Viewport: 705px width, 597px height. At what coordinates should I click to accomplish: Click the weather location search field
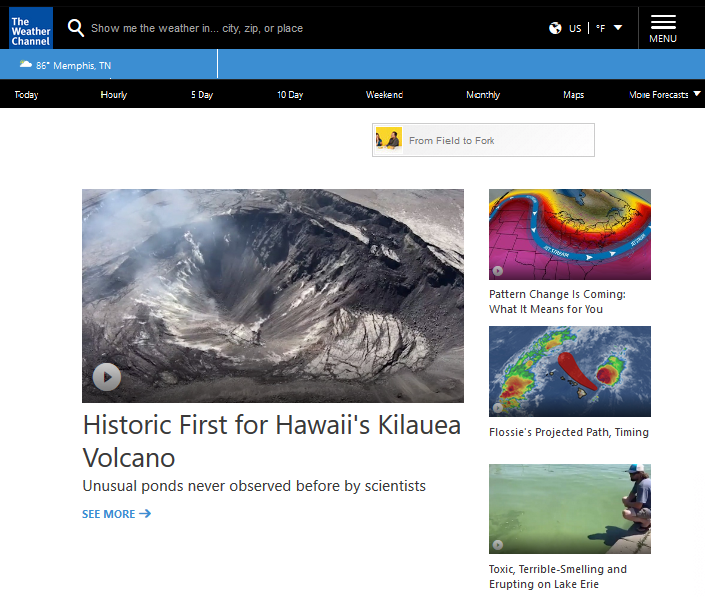pyautogui.click(x=197, y=28)
